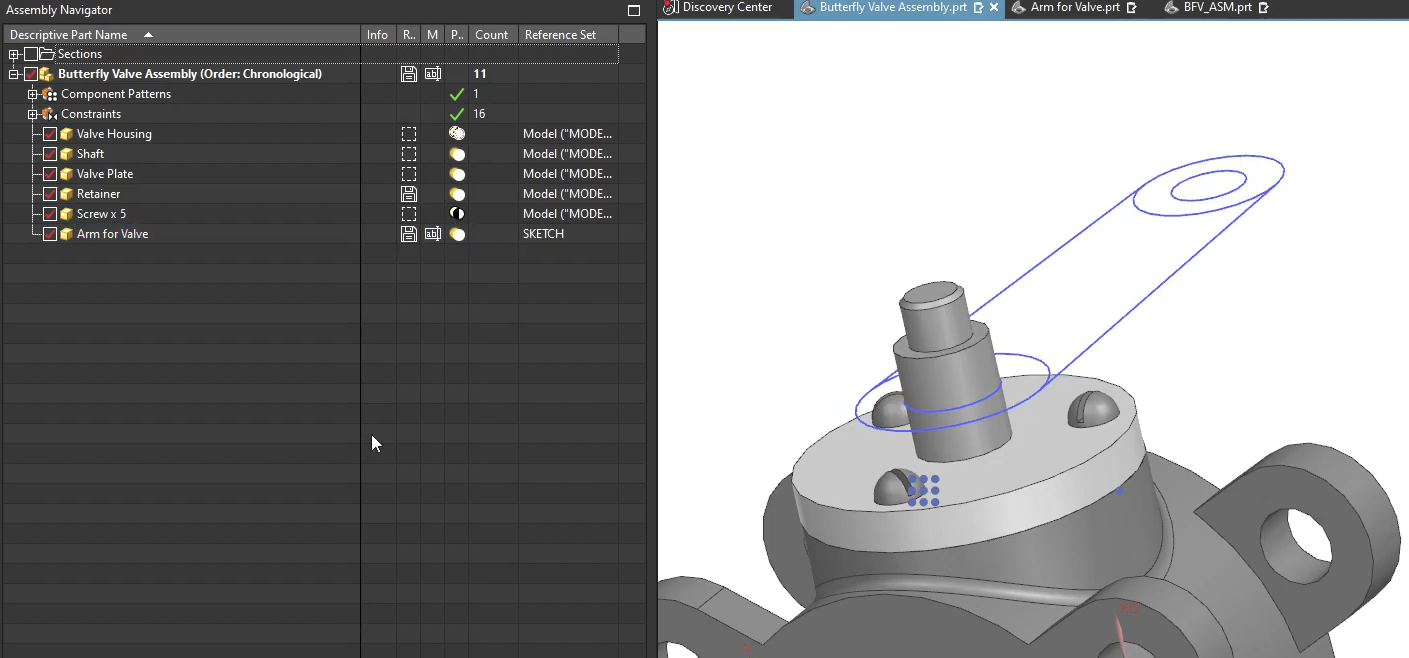This screenshot has width=1409, height=658.
Task: Uncheck Butterfly Valve Assembly visibility checkbox
Action: (31, 74)
